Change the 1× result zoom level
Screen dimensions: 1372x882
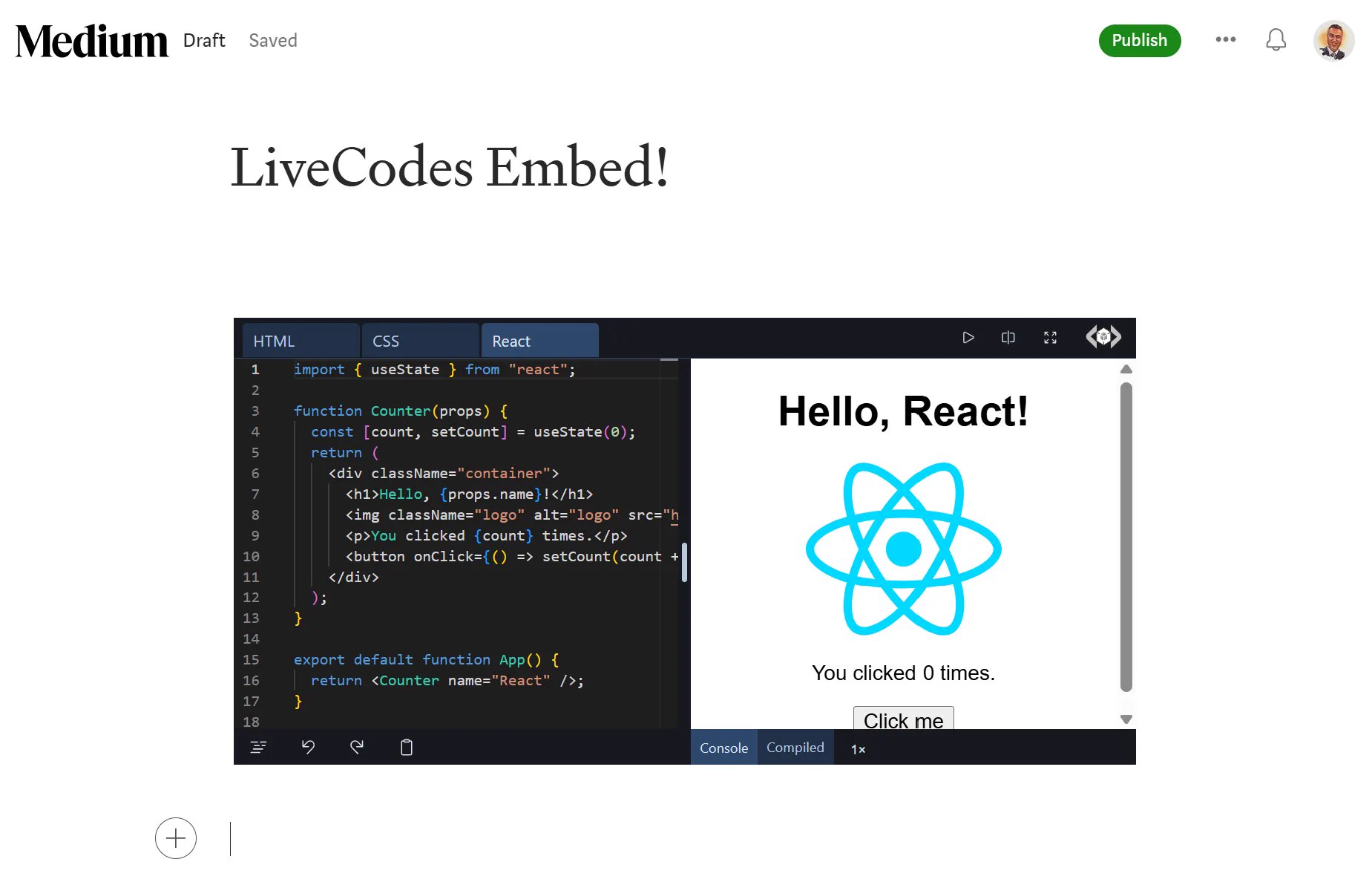coord(858,749)
